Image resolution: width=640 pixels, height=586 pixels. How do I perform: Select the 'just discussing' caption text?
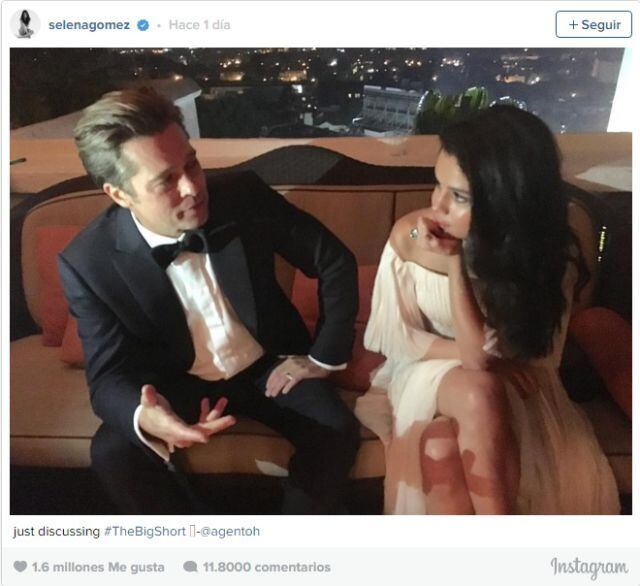coord(56,531)
